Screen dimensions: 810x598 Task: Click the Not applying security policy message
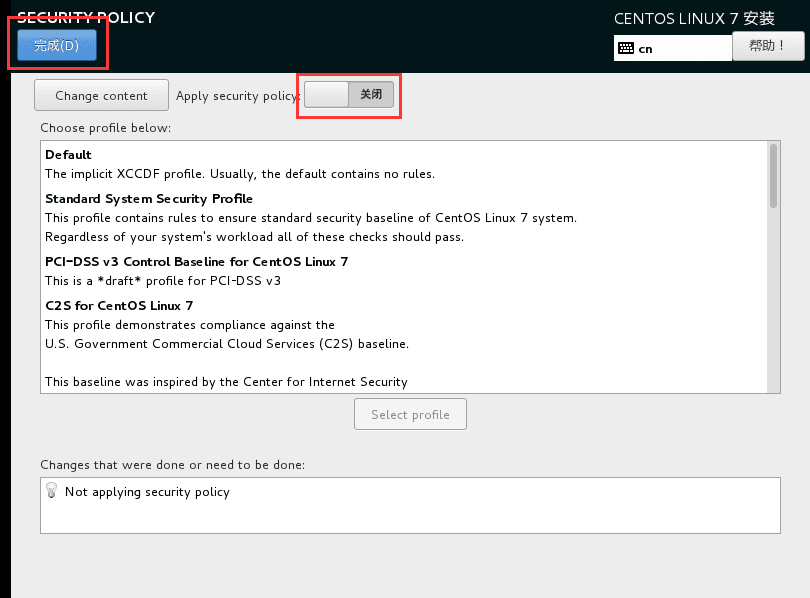click(147, 492)
